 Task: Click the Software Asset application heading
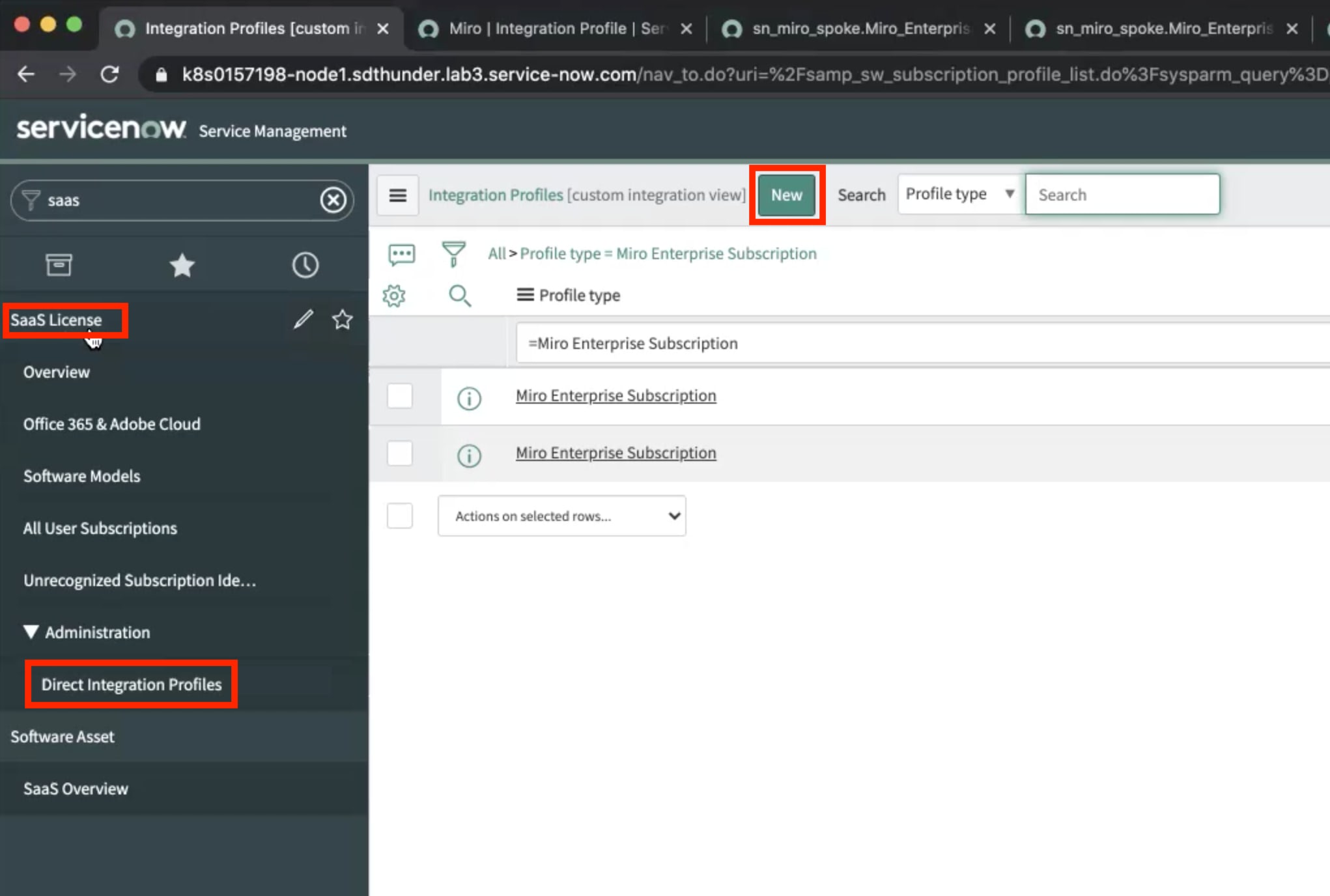coord(63,736)
